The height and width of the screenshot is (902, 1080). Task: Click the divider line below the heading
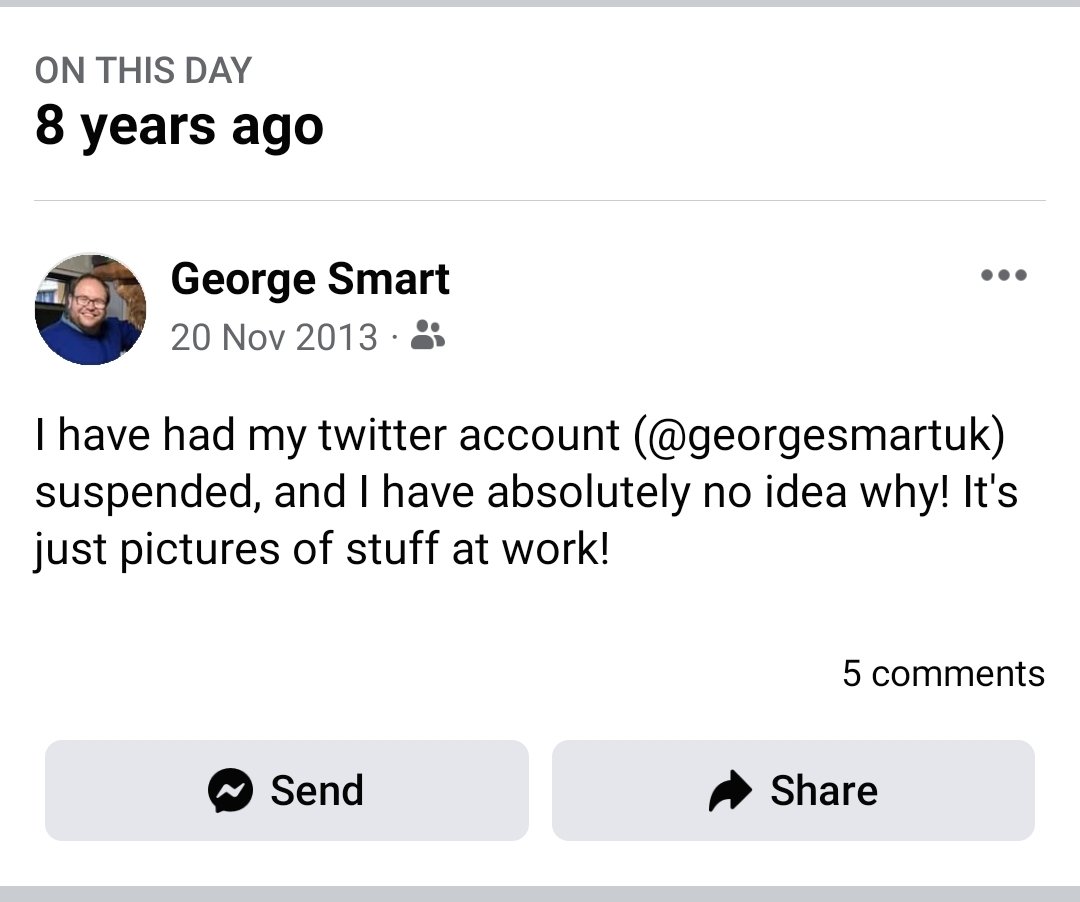(x=540, y=201)
